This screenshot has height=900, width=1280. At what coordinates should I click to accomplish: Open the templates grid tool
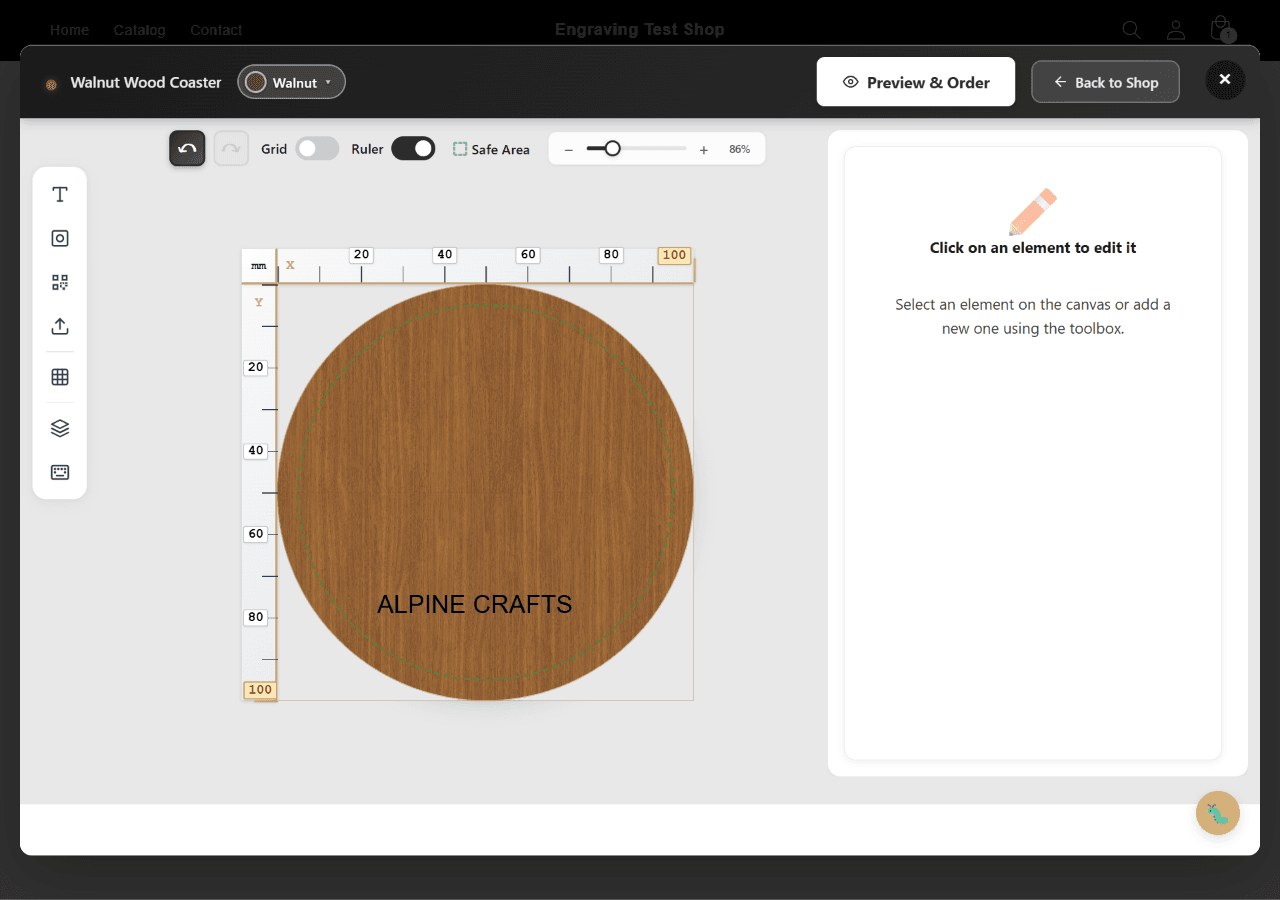[x=59, y=377]
